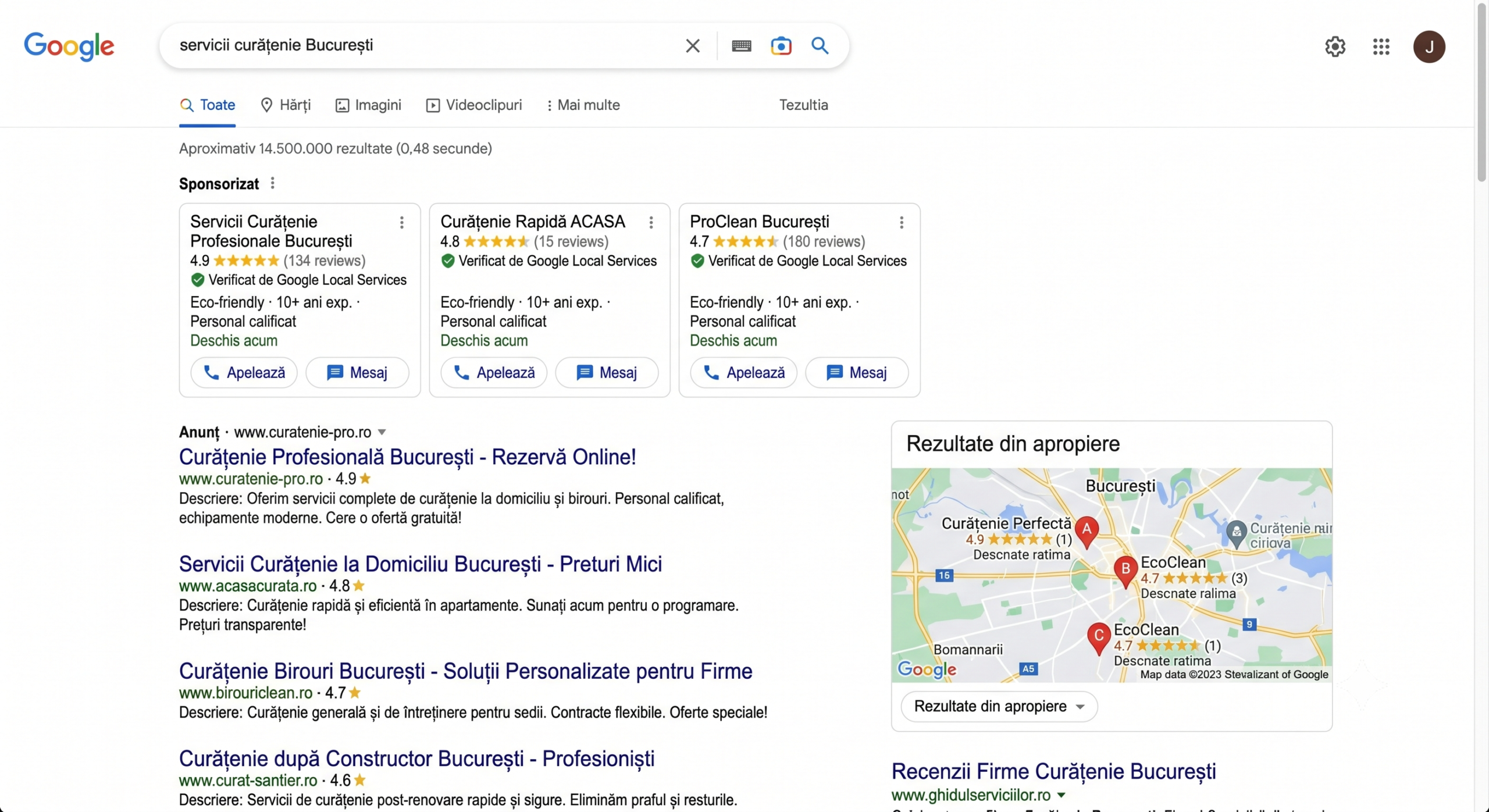Click the grey Curățenie map marker
The height and width of the screenshot is (812, 1489).
[1236, 533]
